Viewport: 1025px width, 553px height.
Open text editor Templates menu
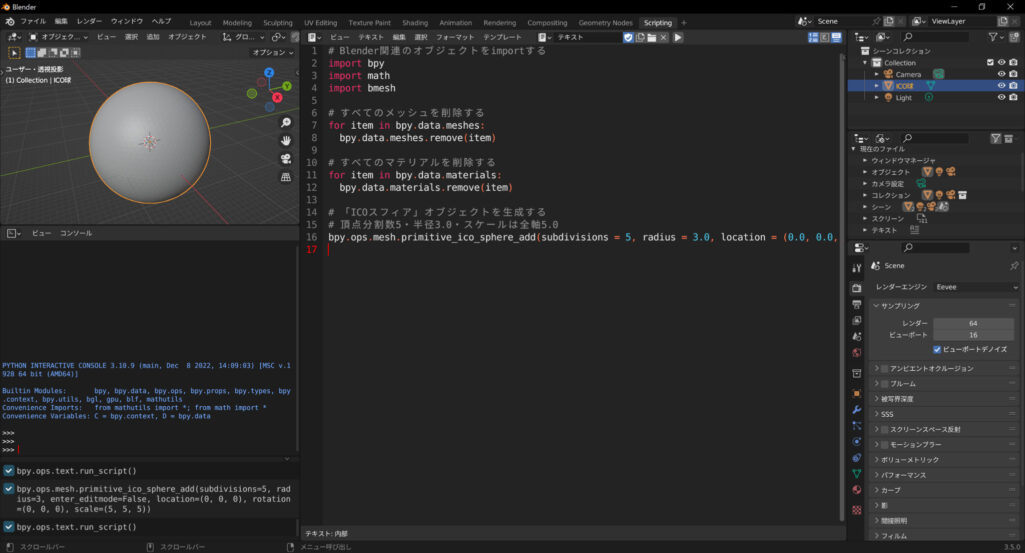tap(502, 37)
